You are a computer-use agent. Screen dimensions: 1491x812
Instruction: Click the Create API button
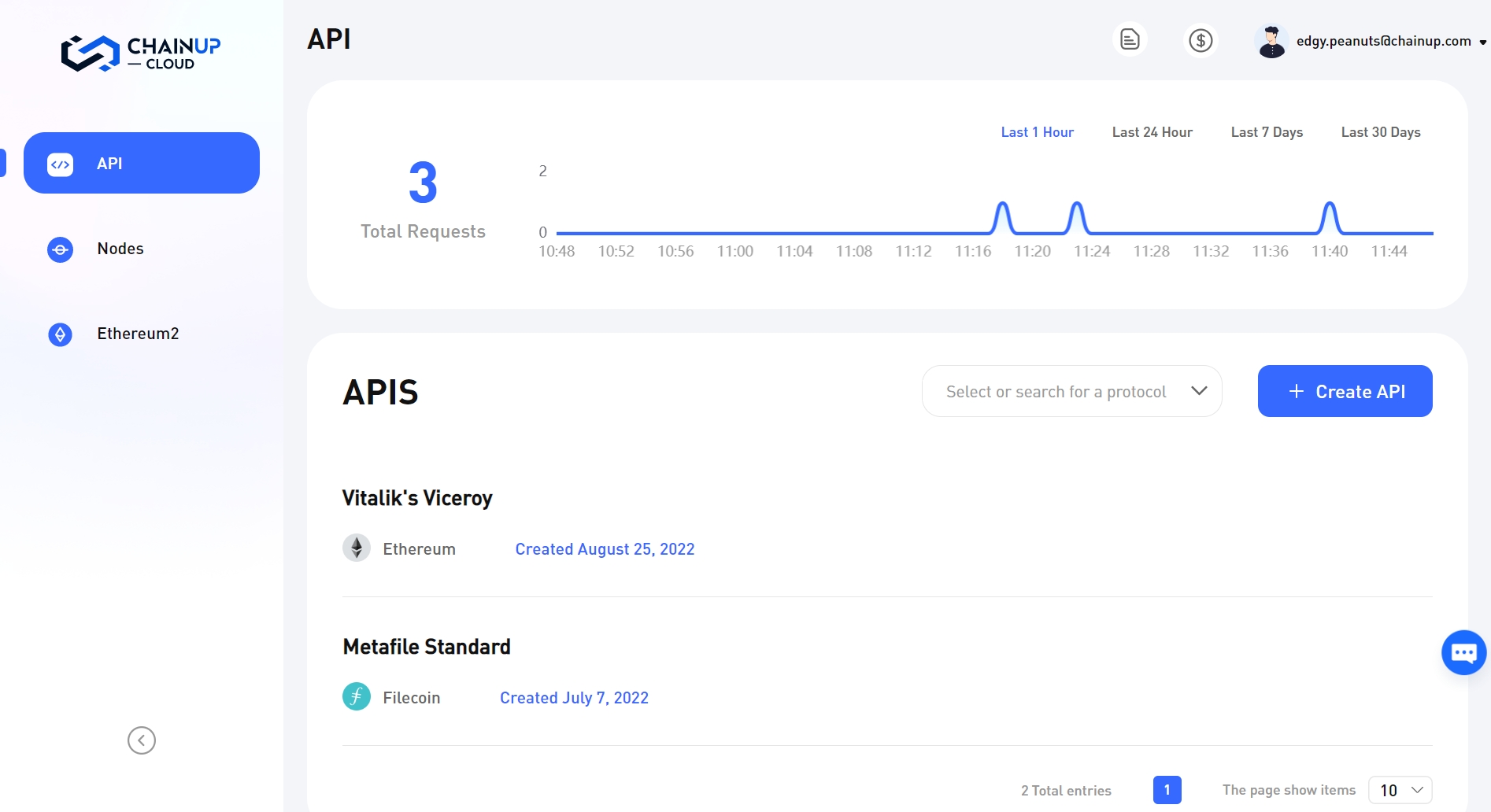(x=1345, y=391)
